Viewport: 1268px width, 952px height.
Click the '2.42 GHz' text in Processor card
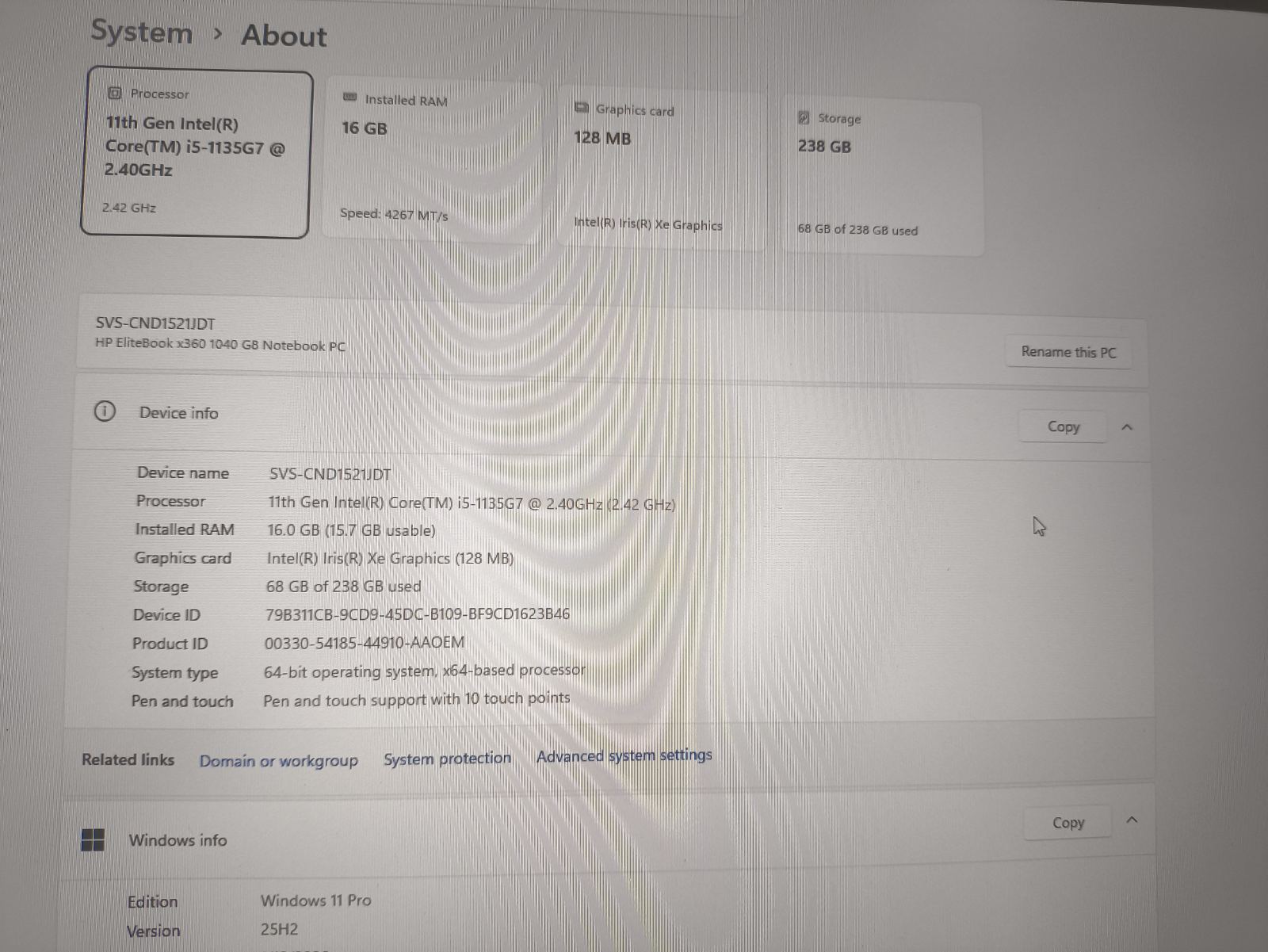(x=128, y=208)
